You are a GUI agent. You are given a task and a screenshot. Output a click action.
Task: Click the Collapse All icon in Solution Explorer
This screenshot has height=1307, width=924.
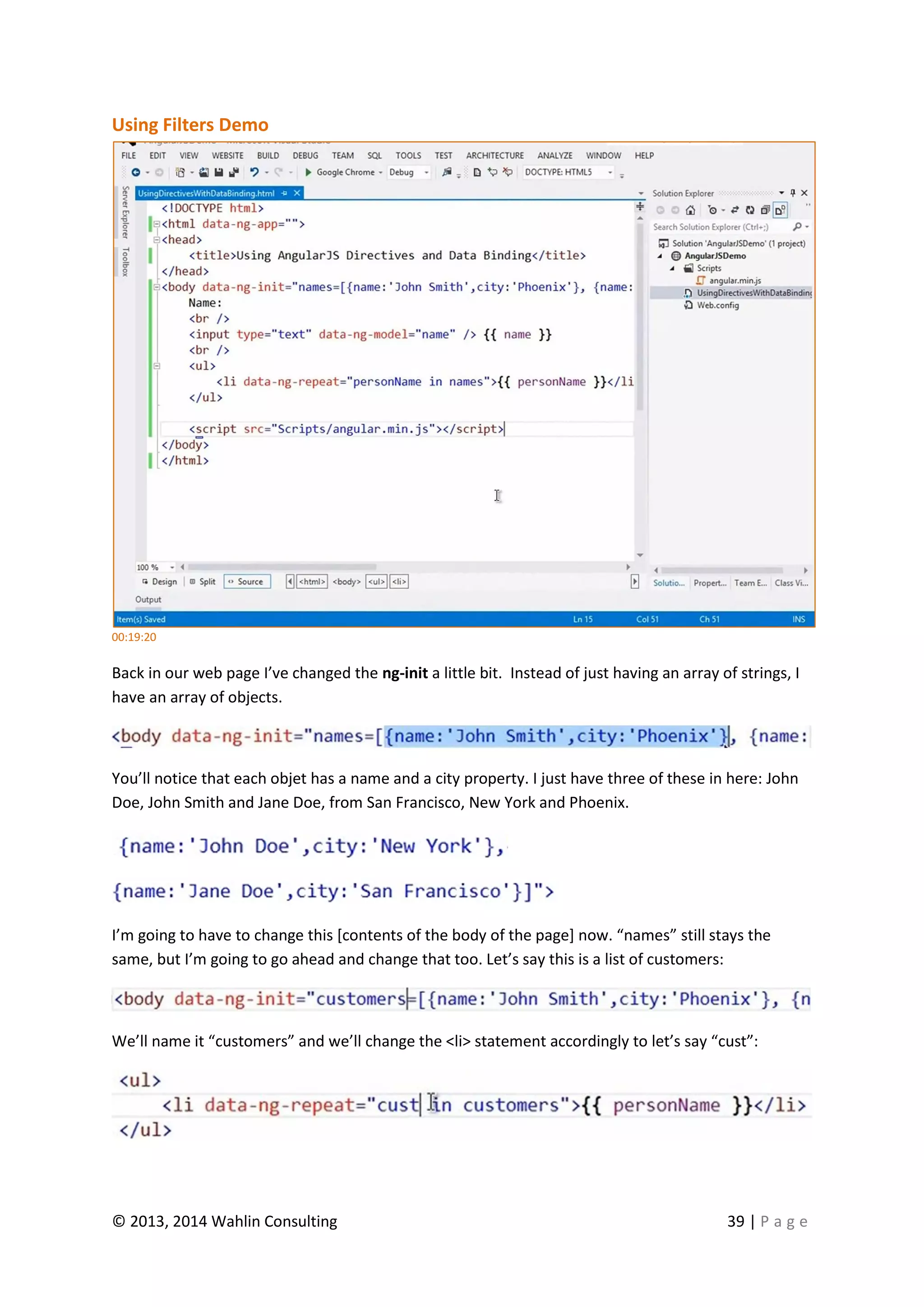point(765,210)
